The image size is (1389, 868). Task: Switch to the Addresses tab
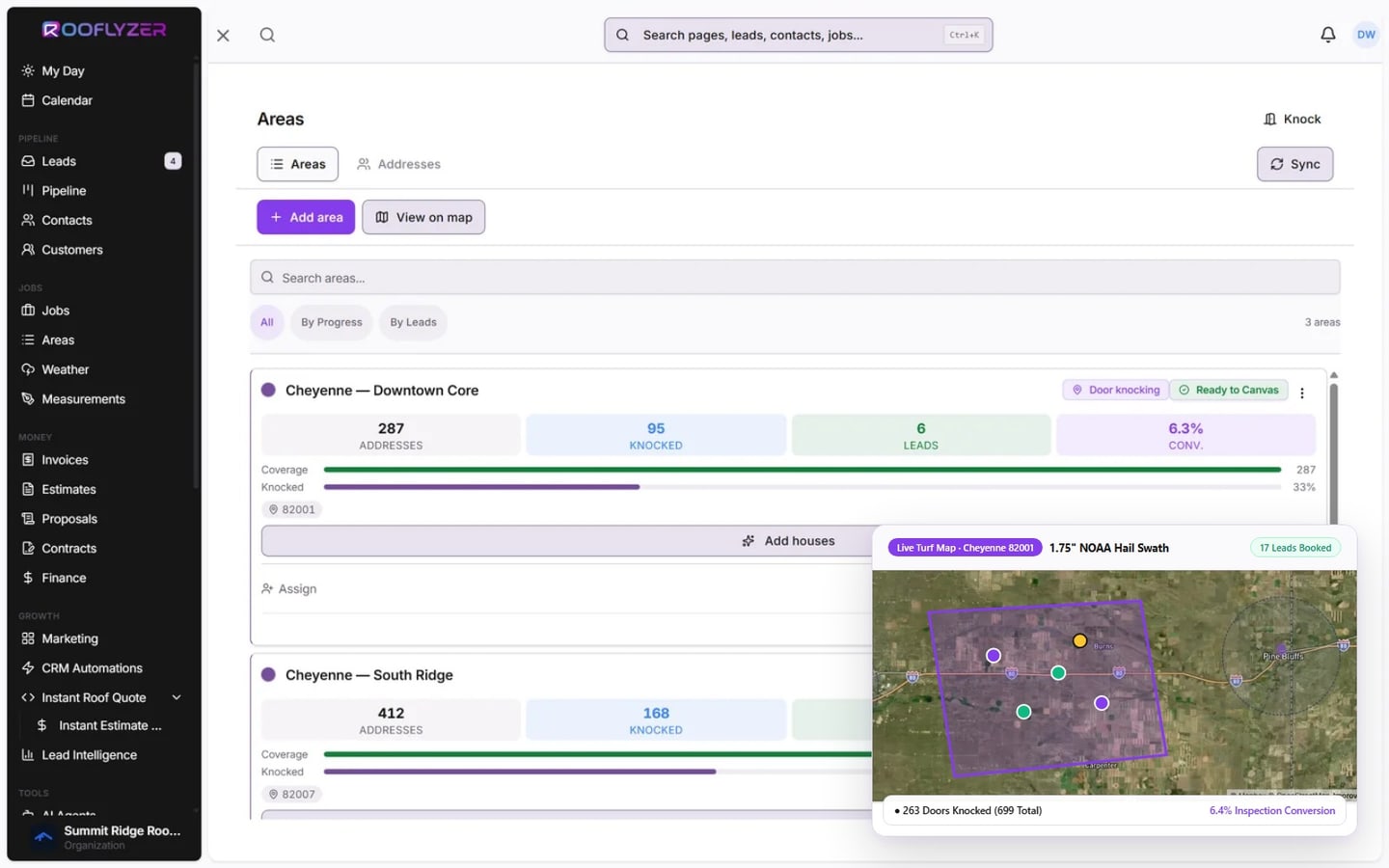click(399, 164)
